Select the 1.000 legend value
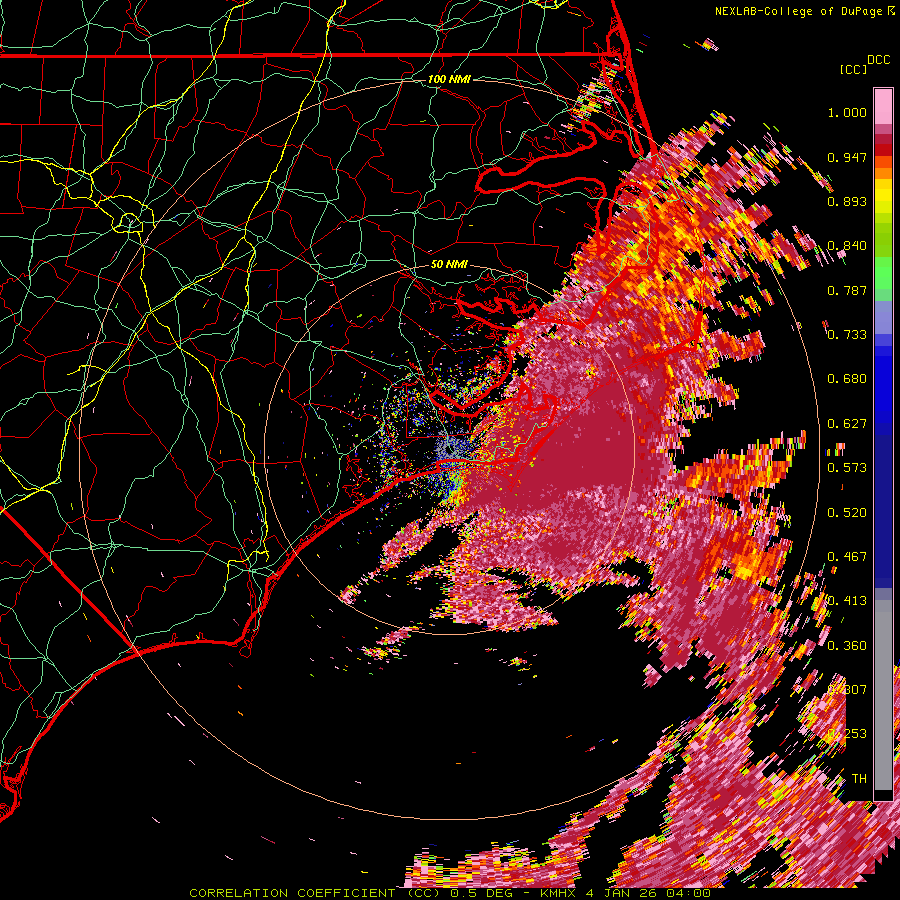The image size is (900, 900). tap(847, 112)
